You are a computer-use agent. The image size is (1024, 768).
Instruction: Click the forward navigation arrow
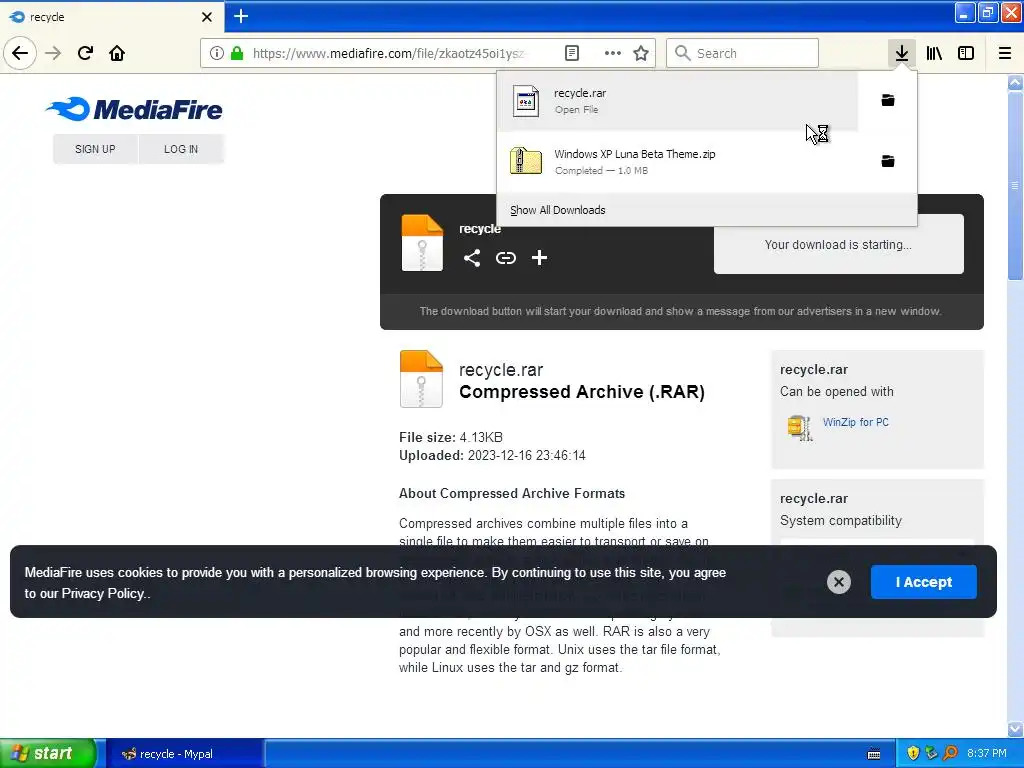(x=53, y=53)
